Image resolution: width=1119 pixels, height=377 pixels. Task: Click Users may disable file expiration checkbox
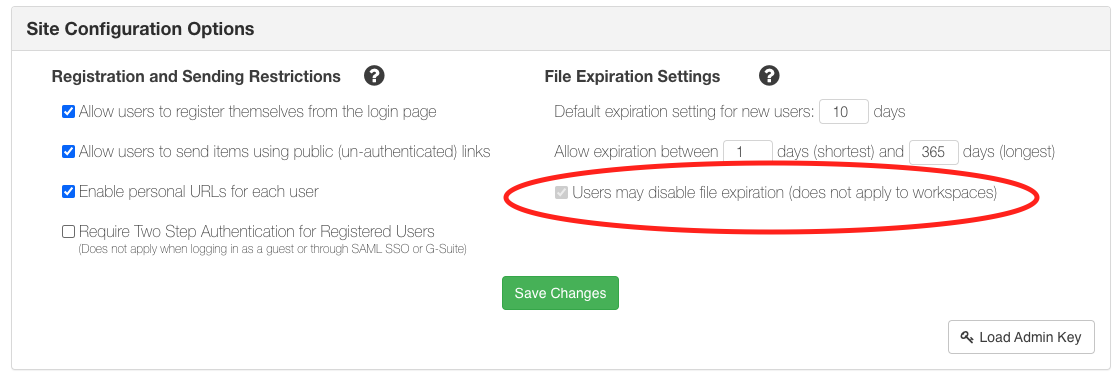click(562, 192)
